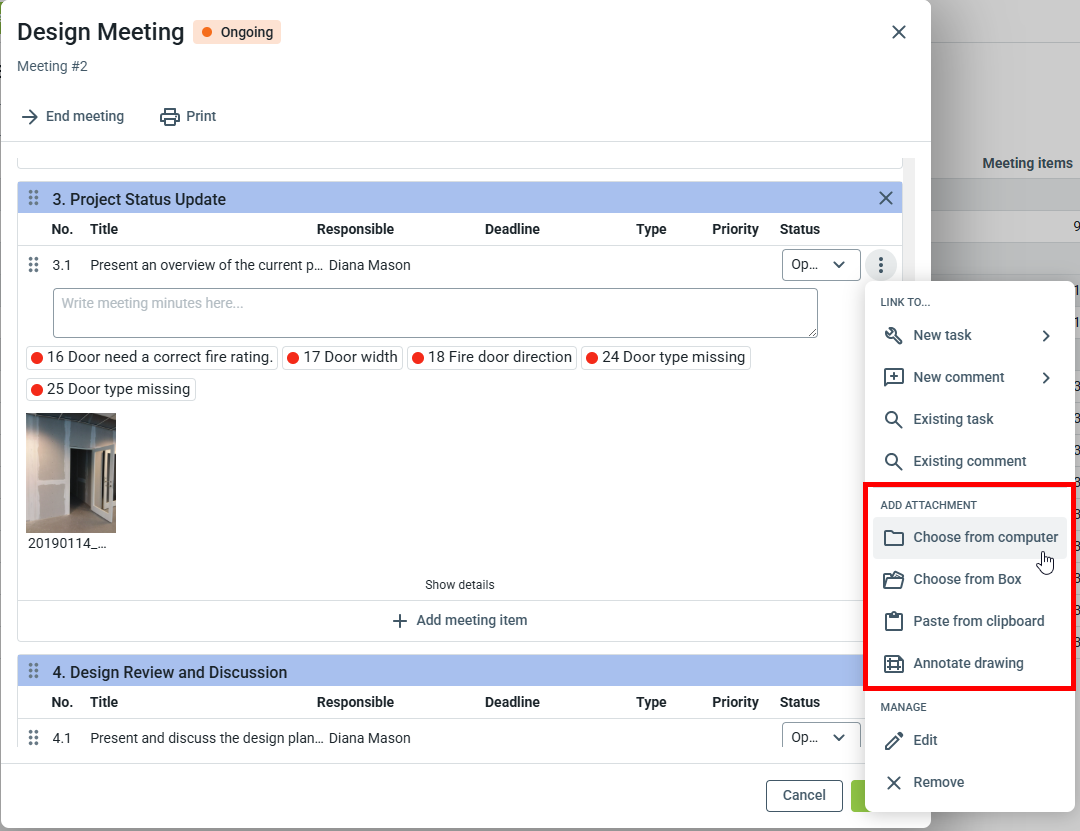
Task: Click the End meeting arrow icon
Action: tap(30, 117)
